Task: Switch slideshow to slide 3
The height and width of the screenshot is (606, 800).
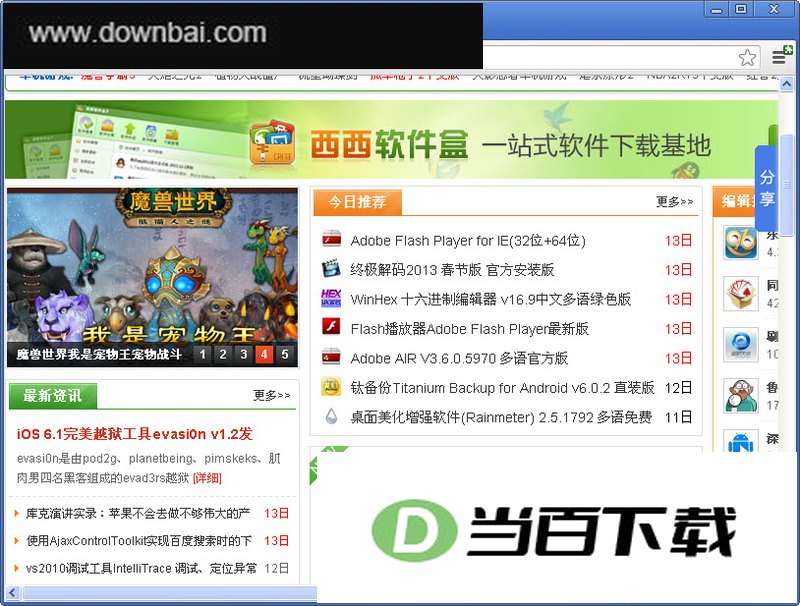Action: pyautogui.click(x=244, y=354)
